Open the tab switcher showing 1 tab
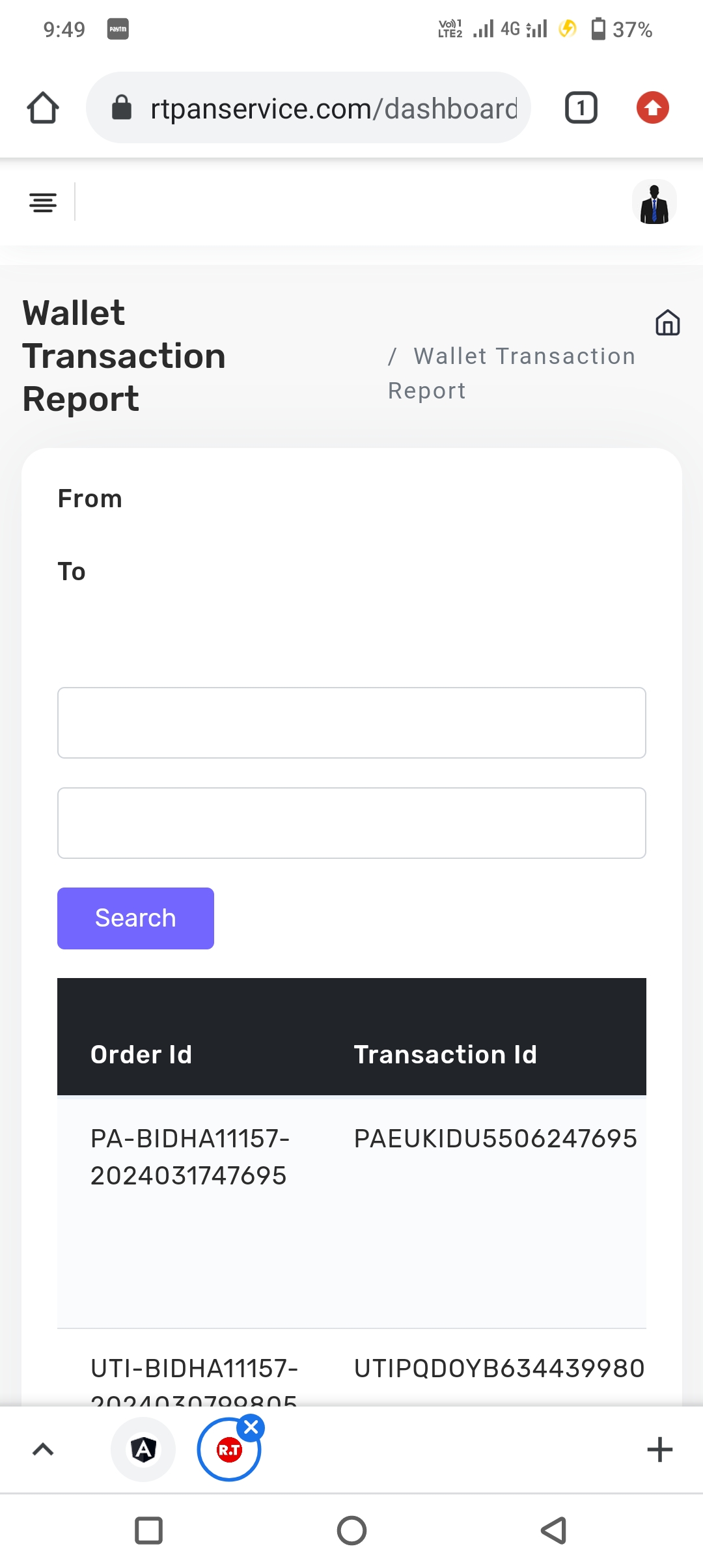The width and height of the screenshot is (703, 1568). [x=581, y=108]
